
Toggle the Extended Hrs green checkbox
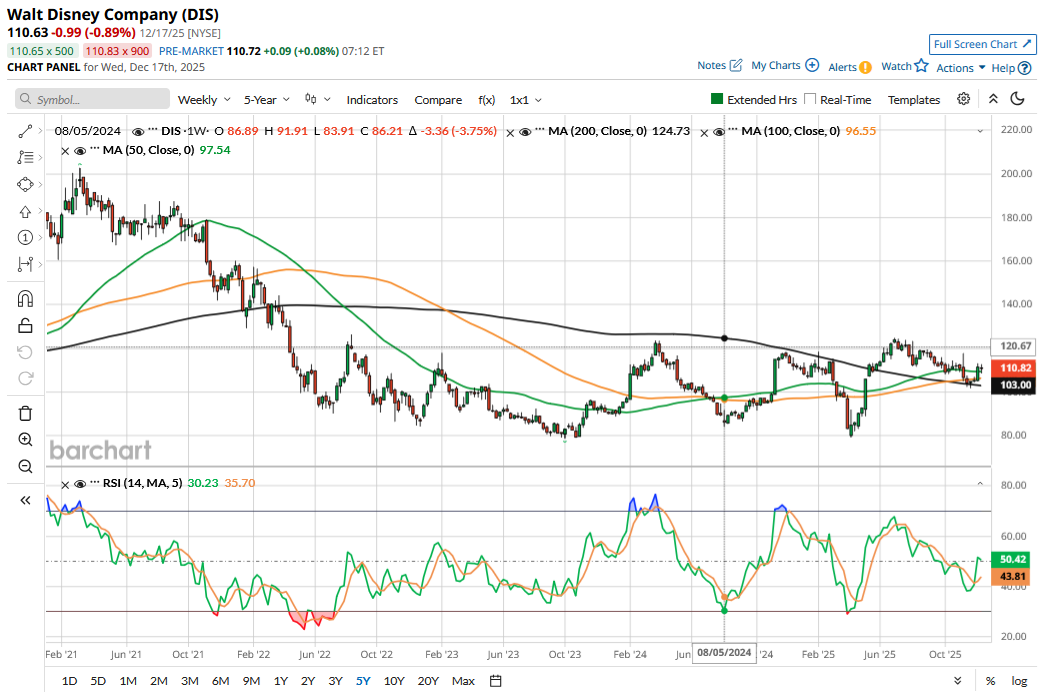717,100
